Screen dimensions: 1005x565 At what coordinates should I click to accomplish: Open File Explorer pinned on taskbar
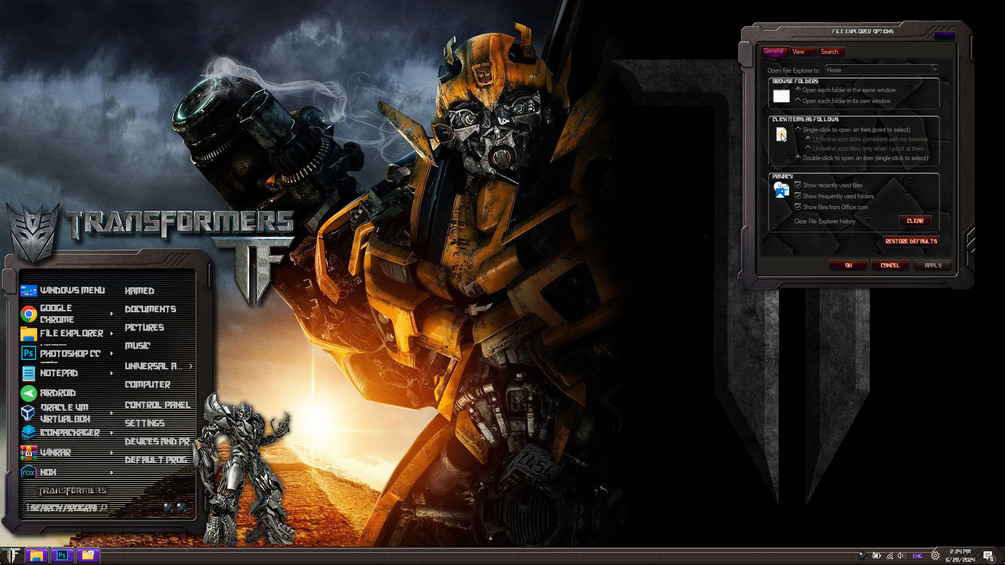click(37, 555)
